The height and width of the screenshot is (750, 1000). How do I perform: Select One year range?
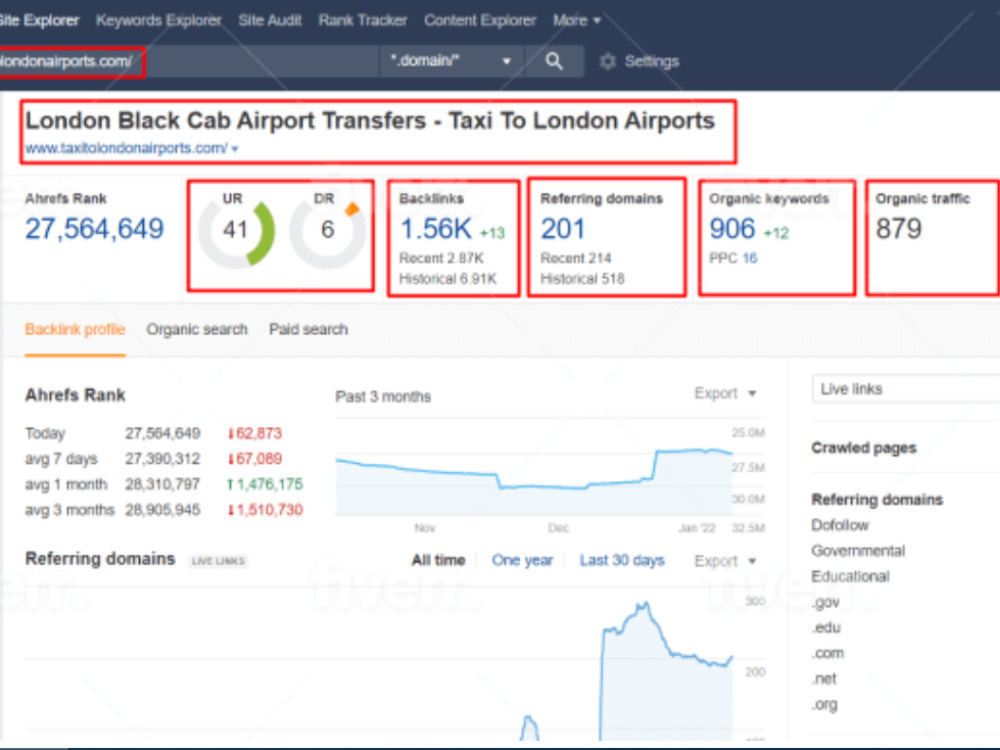522,561
